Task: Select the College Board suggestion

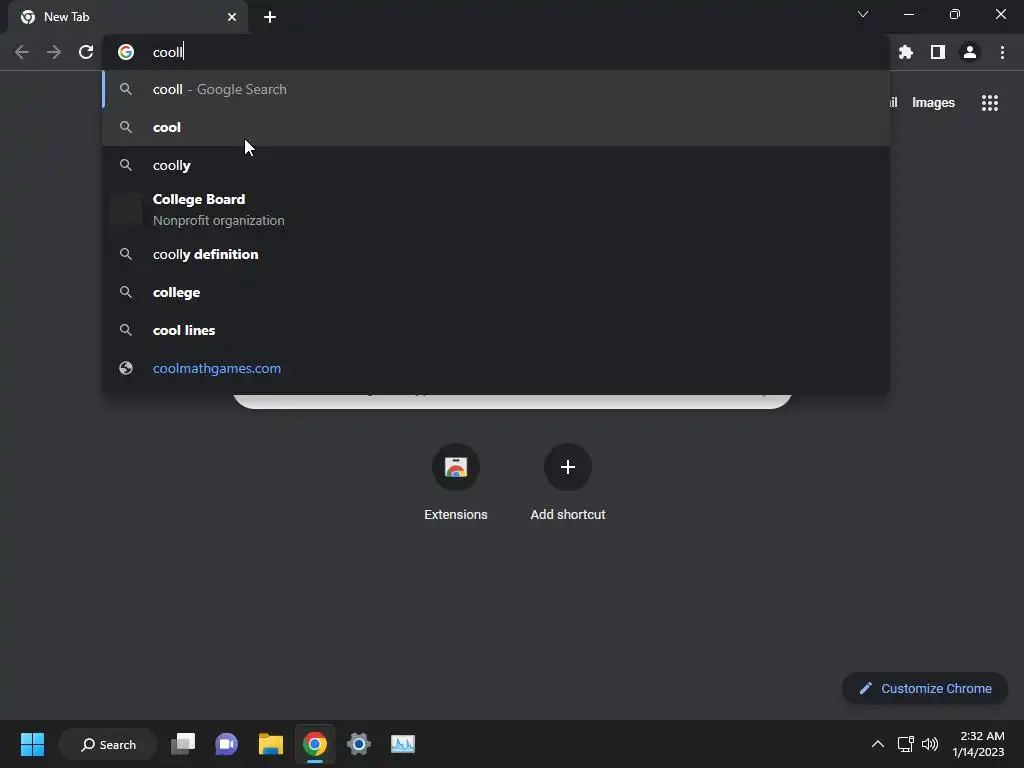Action: click(x=496, y=210)
